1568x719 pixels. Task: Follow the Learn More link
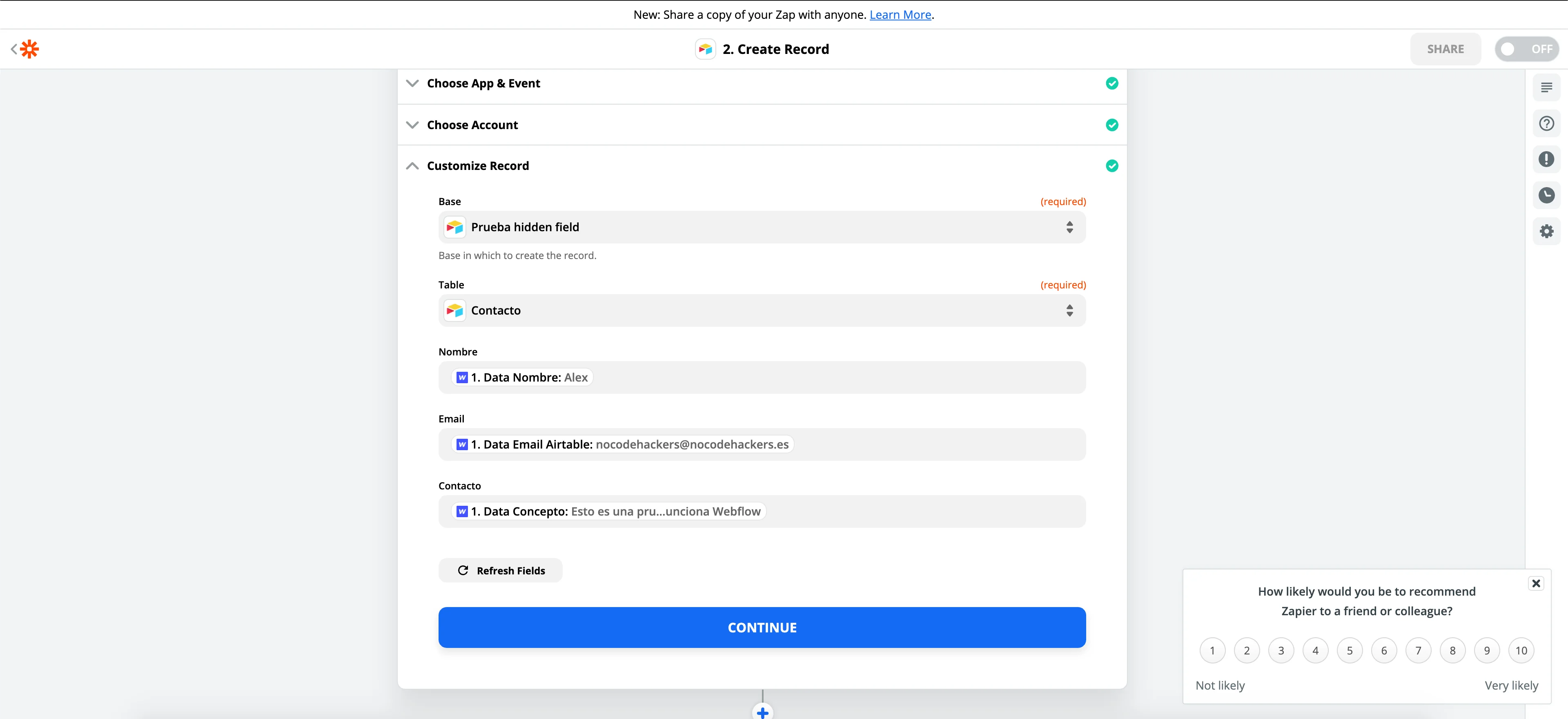coord(900,15)
